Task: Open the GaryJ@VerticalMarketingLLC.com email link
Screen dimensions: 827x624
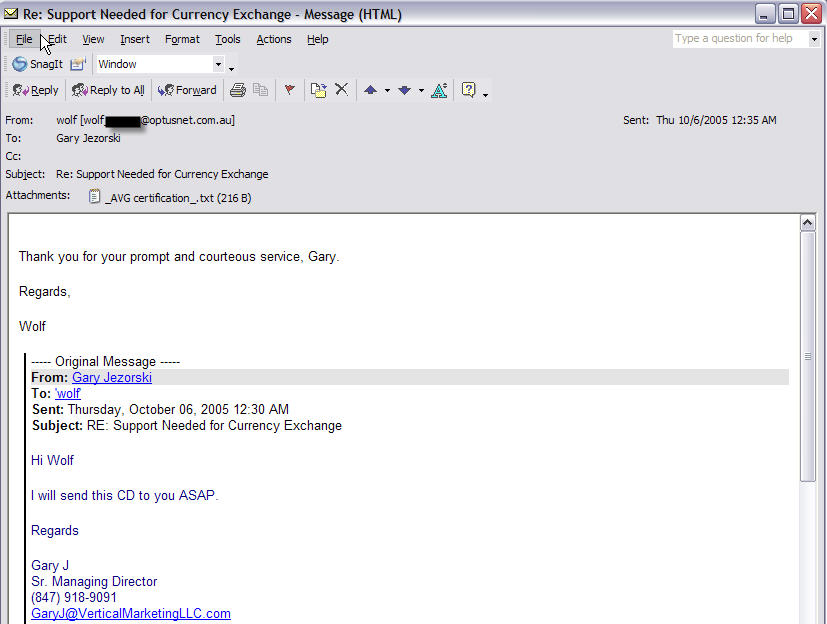Action: click(131, 613)
